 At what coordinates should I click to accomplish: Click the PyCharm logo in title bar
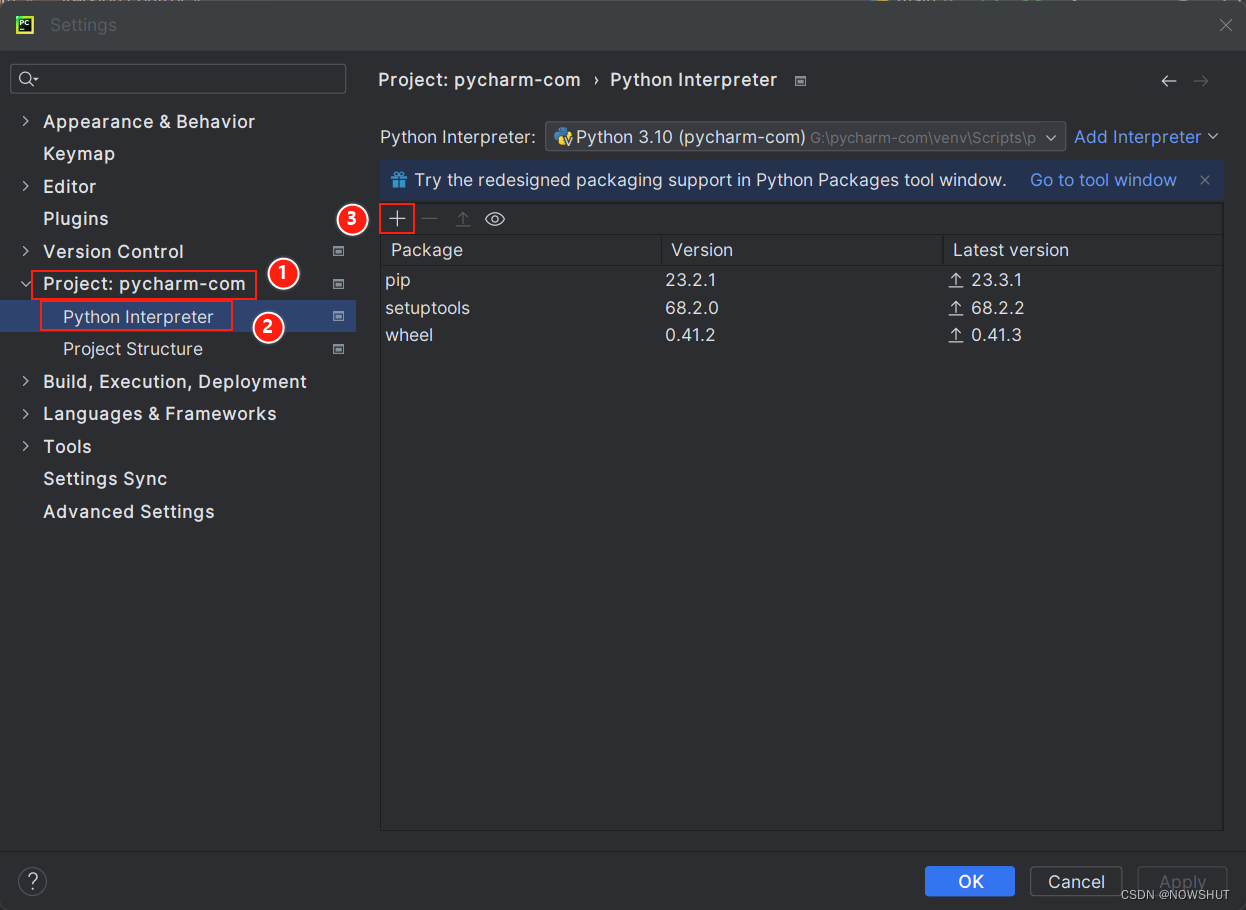26,25
